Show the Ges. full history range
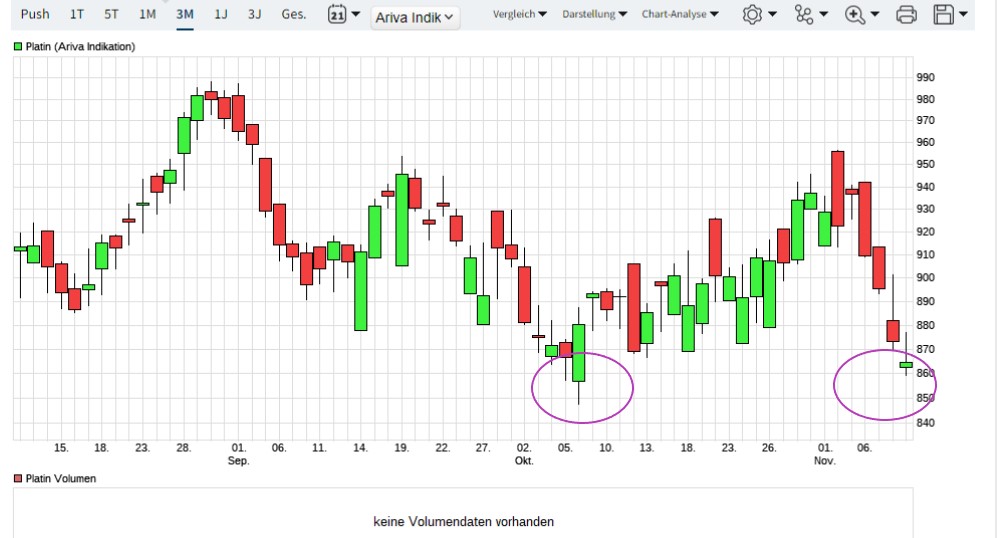 (x=294, y=14)
